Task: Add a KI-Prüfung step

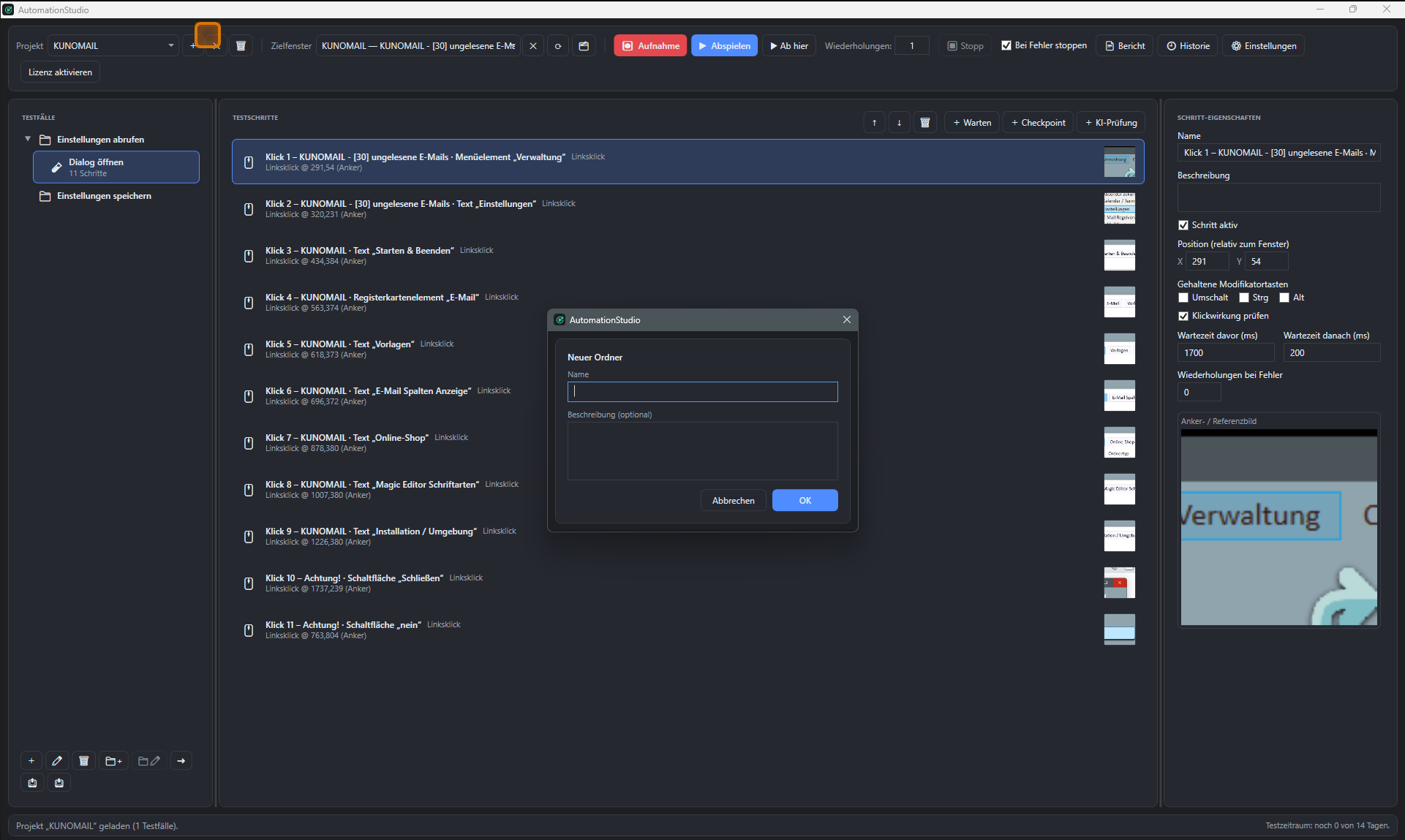Action: (1111, 123)
